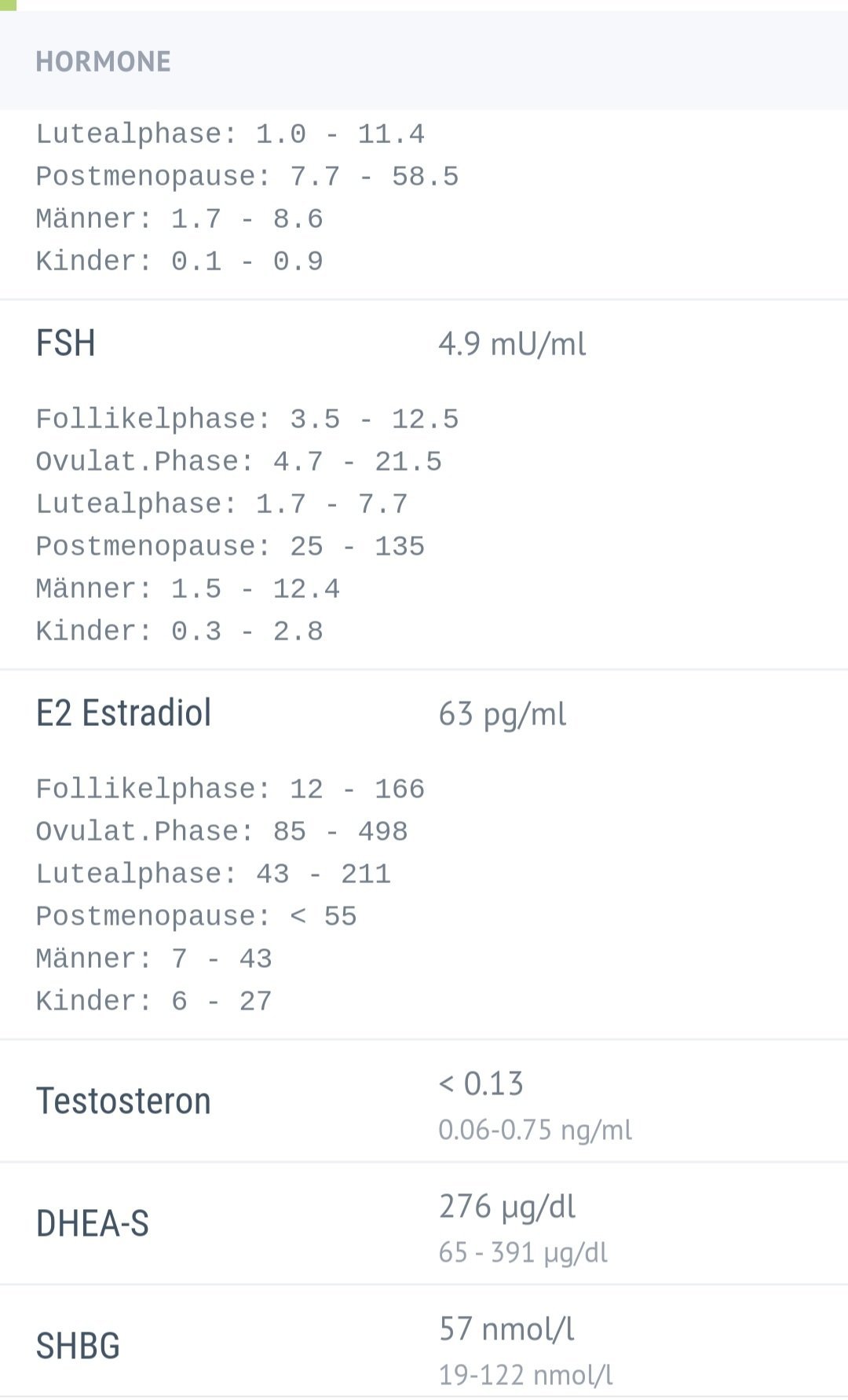Viewport: 848px width, 1400px height.
Task: Tap the DHEA-S value 276 µg/dl
Action: (x=507, y=1206)
